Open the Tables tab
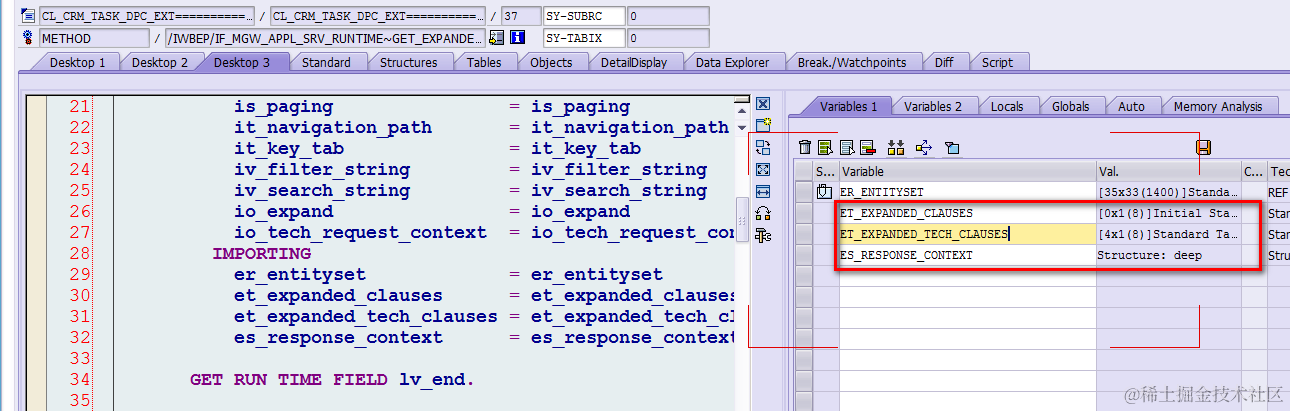 click(484, 62)
